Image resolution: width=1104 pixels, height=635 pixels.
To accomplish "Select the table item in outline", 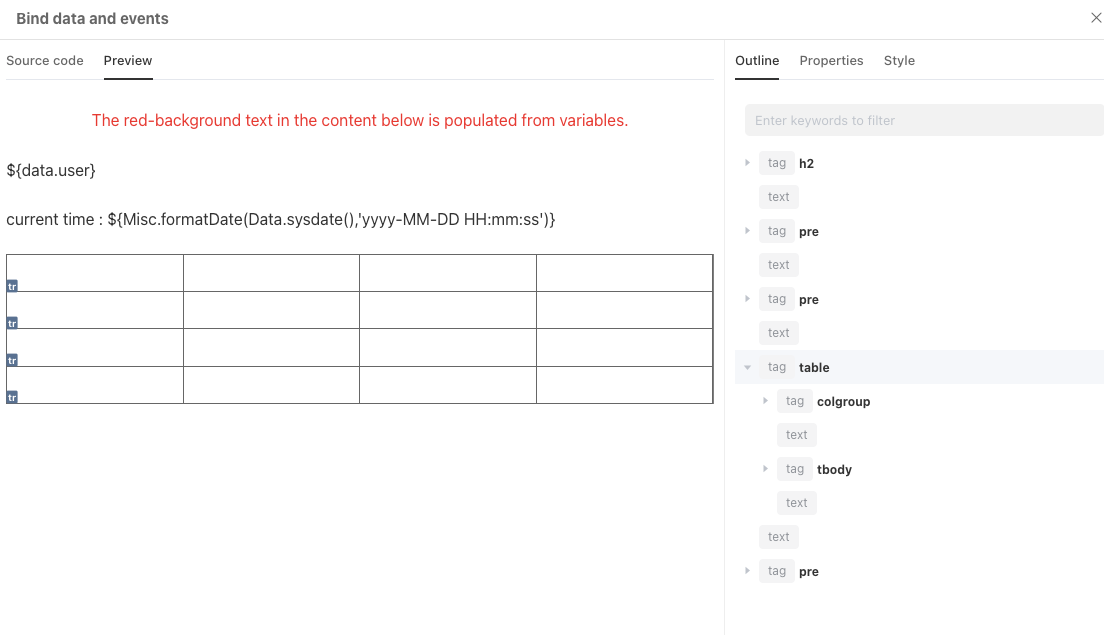I will point(814,368).
